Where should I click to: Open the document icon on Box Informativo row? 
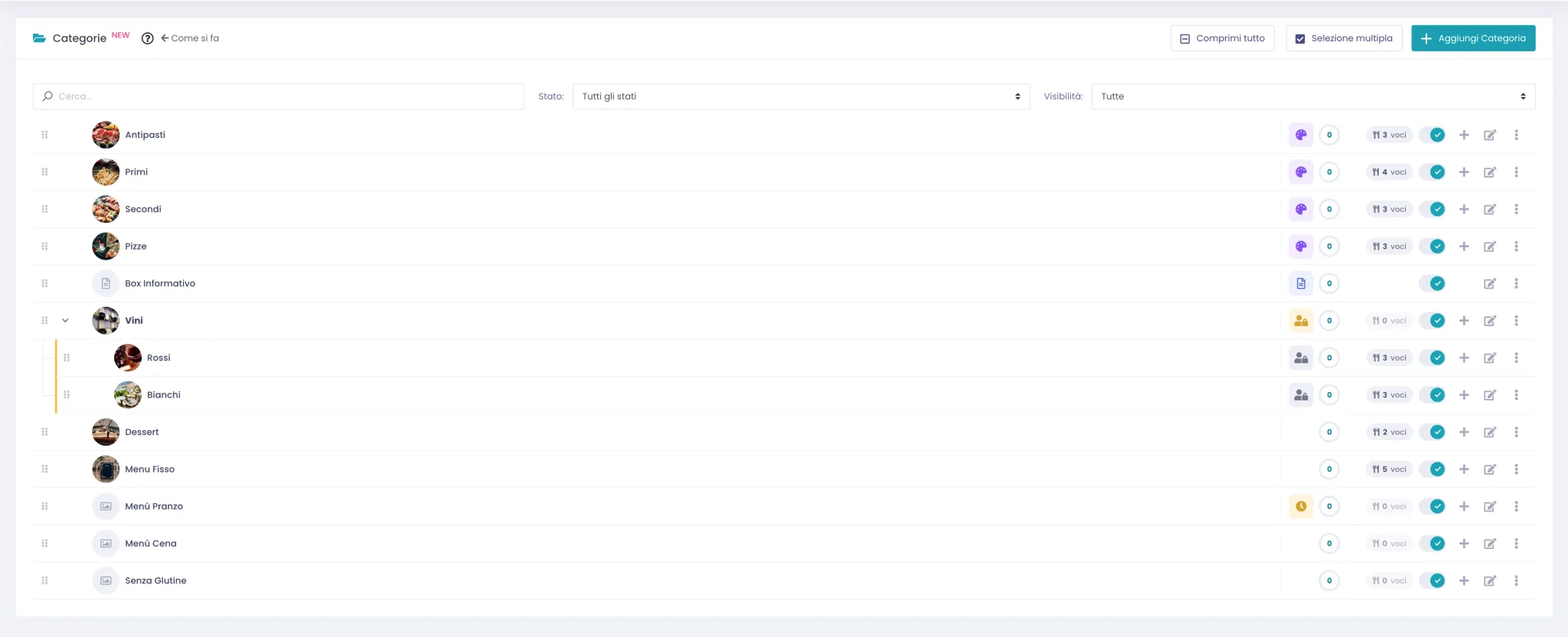click(x=1301, y=283)
